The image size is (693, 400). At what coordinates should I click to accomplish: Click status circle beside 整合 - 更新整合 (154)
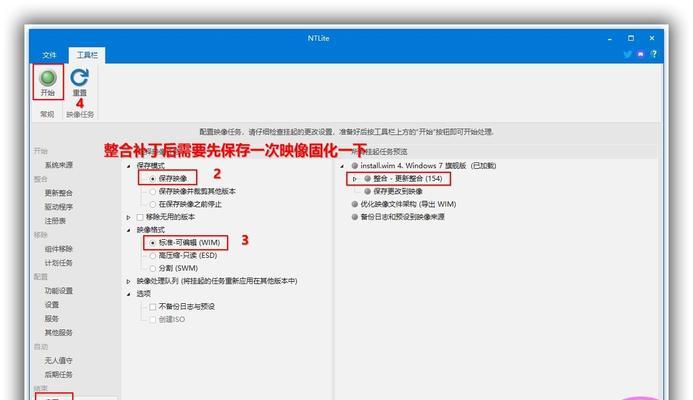coord(367,179)
